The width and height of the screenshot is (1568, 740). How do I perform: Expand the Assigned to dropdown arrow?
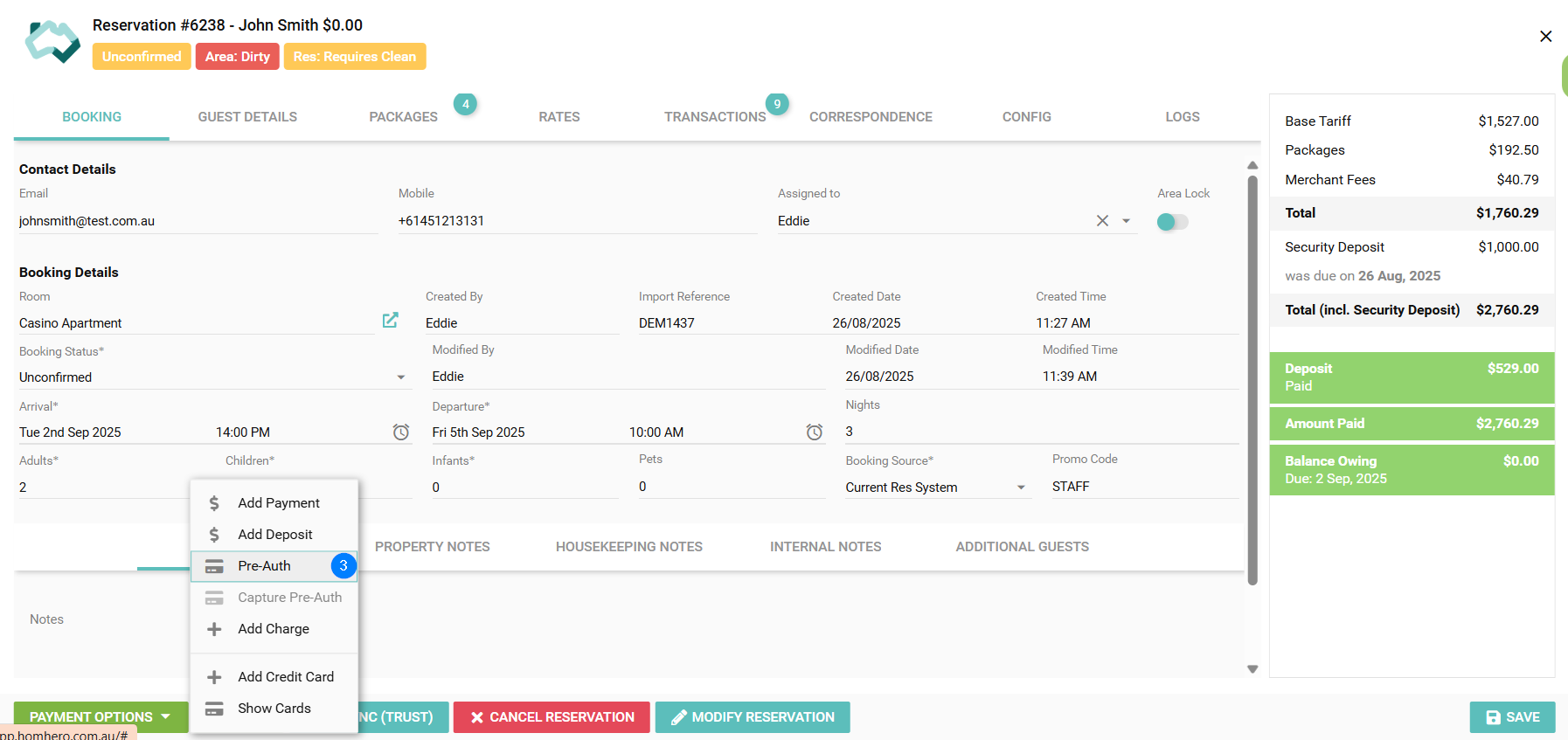[1127, 221]
